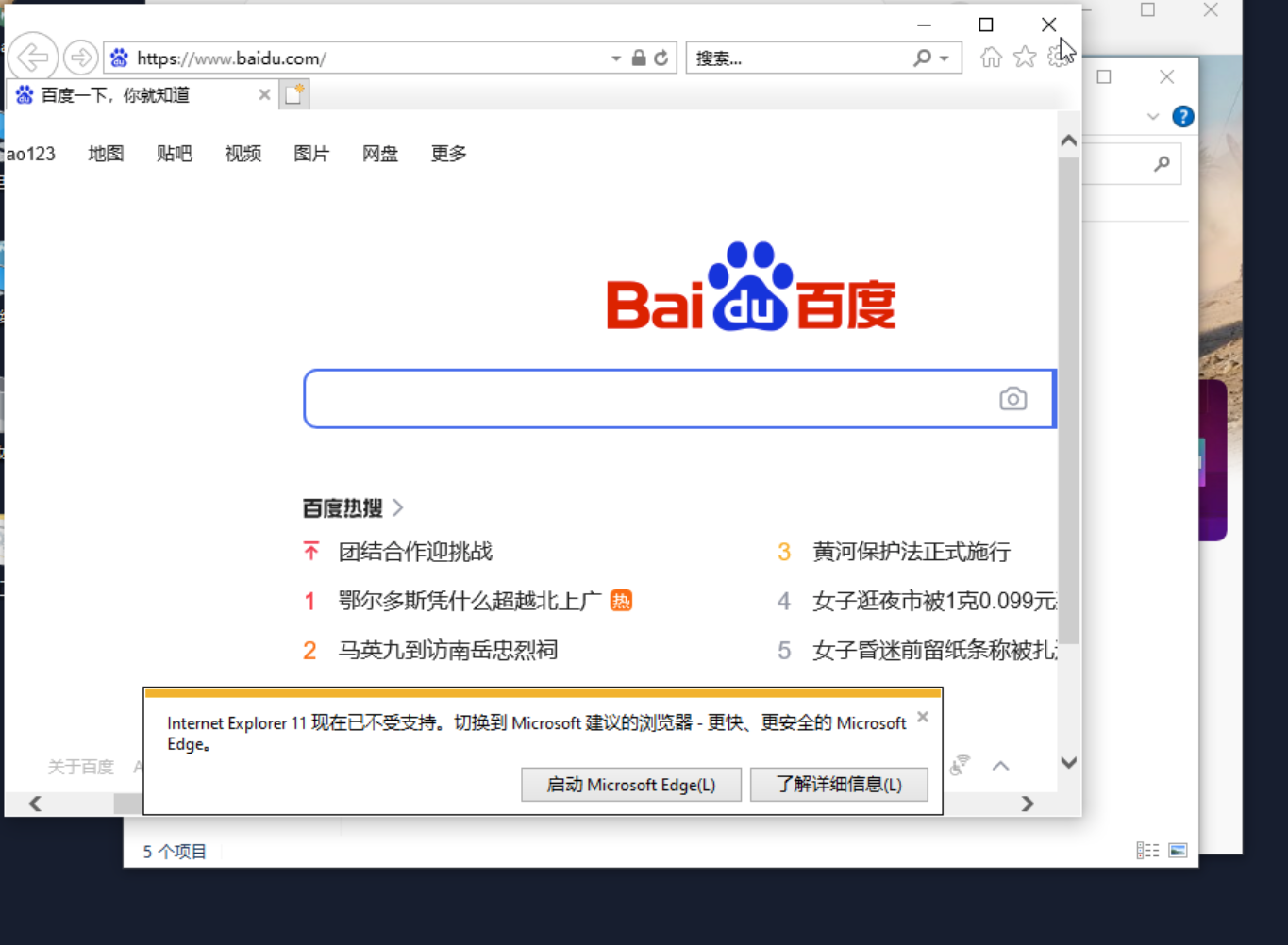Click the hot tag icon on trending item
The height and width of the screenshot is (945, 1288).
pyautogui.click(x=621, y=600)
